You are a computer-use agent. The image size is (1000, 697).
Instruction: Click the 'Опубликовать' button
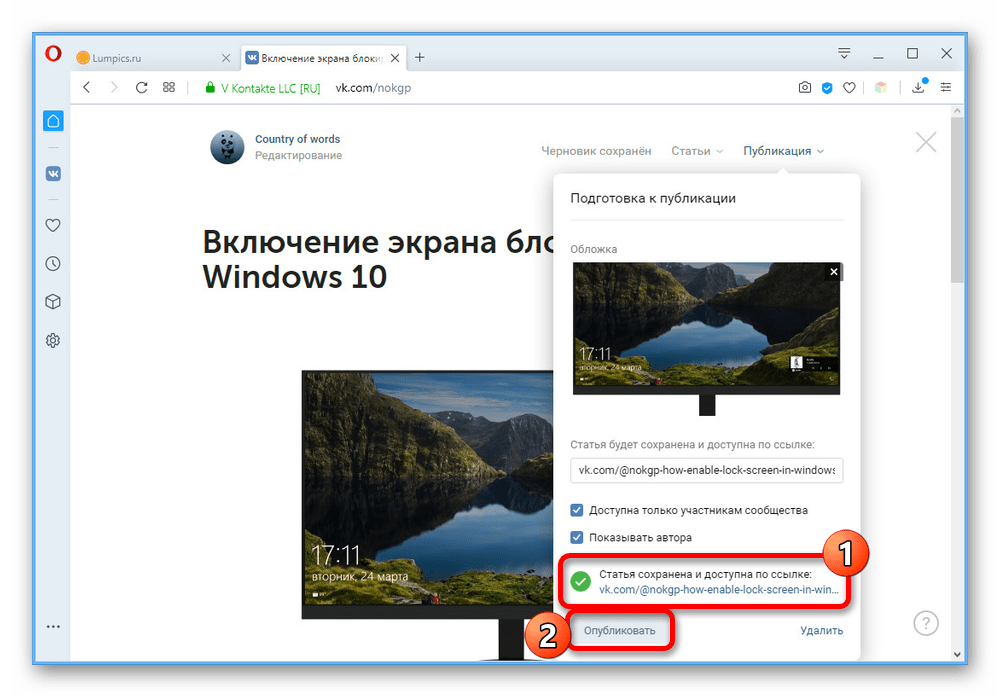coord(620,631)
